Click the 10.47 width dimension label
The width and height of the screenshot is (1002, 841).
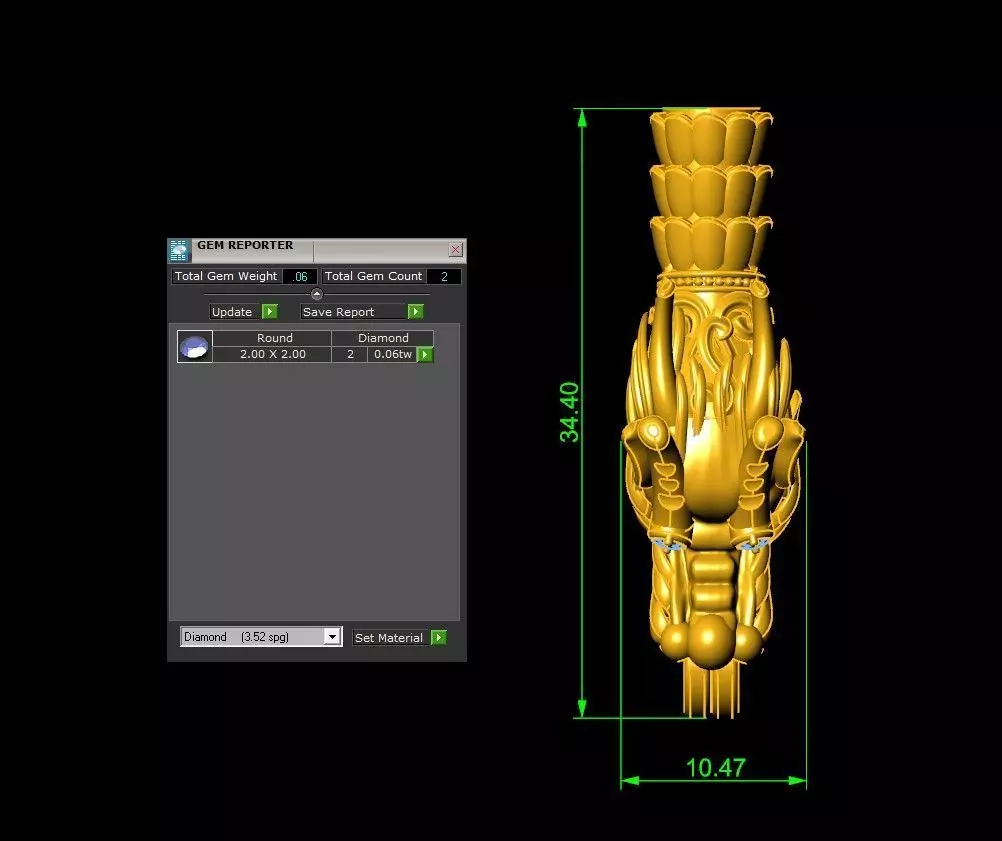(x=716, y=768)
